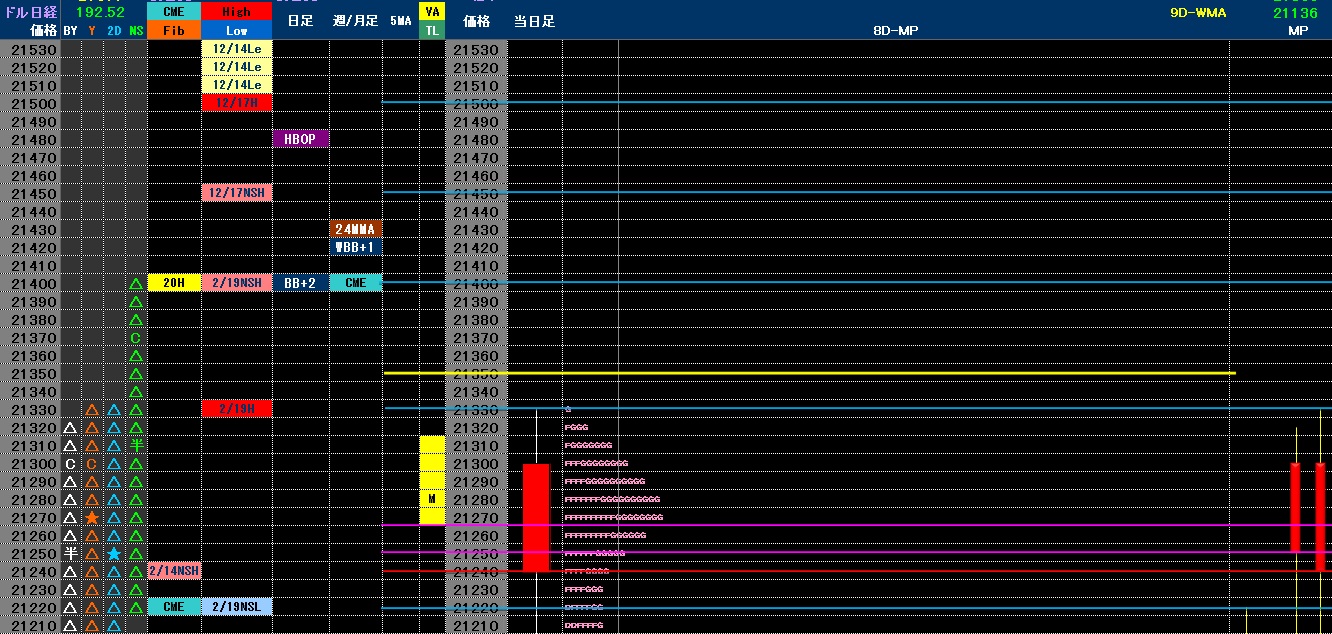Click the white triangle in the 21230 row

[x=70, y=589]
